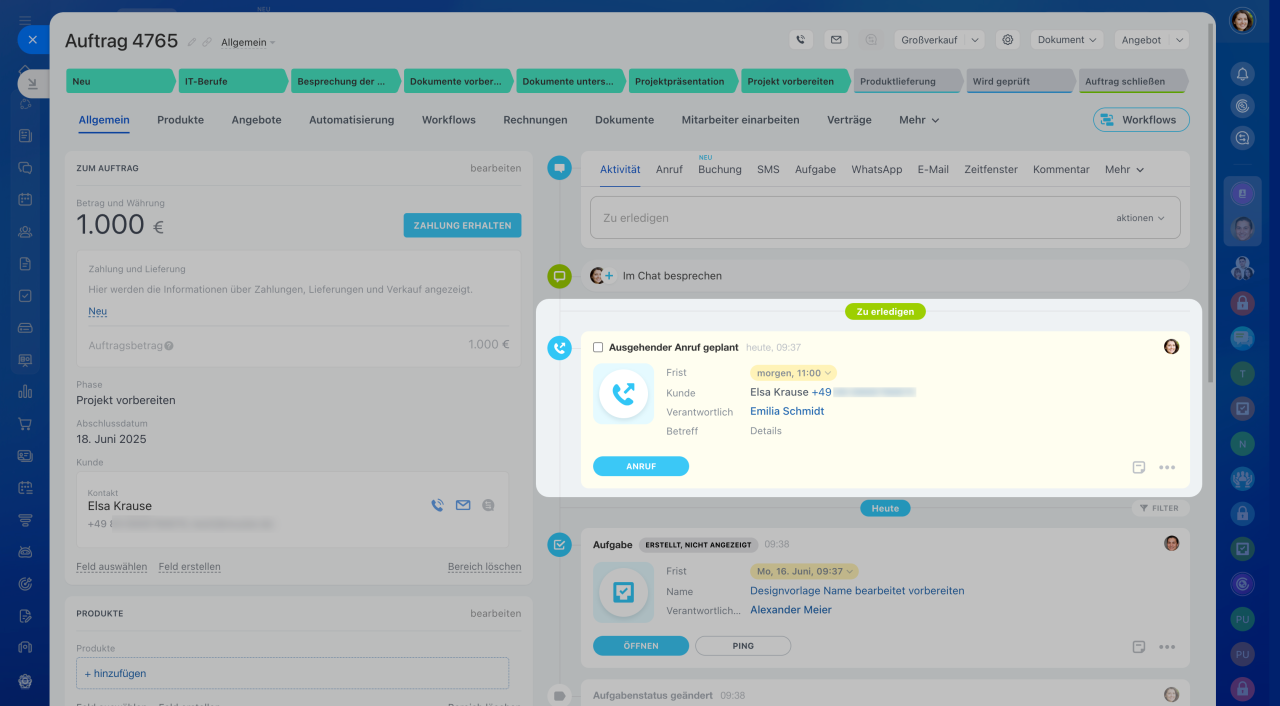Click the + hinzufügen product field
The image size is (1280, 706).
[292, 673]
